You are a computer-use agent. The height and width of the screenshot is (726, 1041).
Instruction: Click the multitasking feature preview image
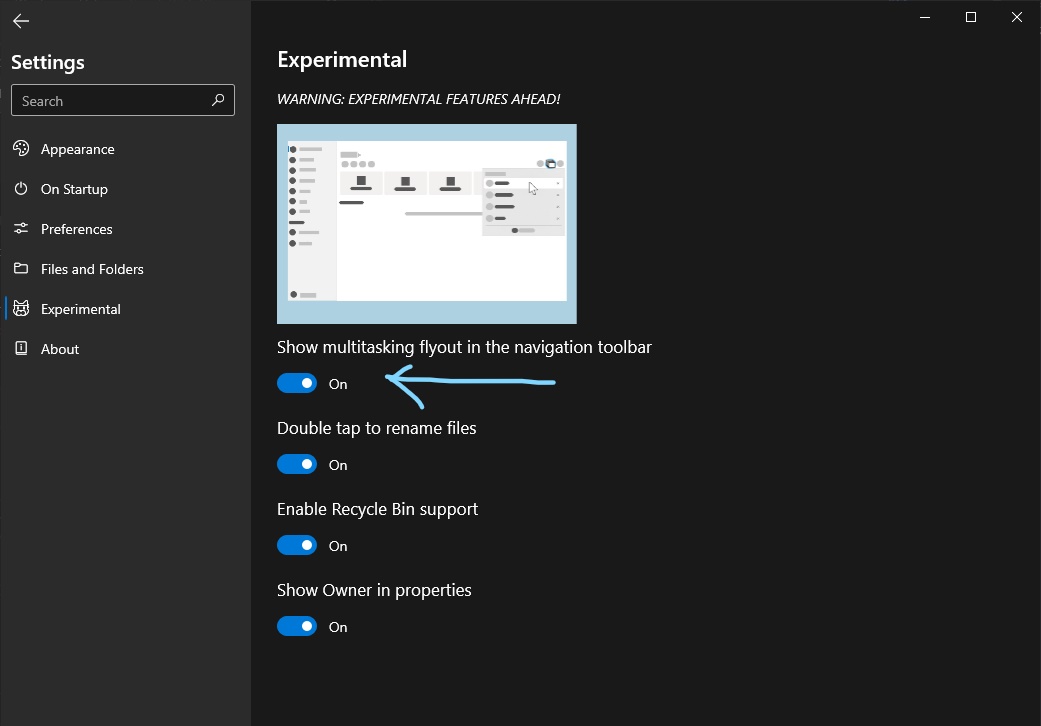(426, 223)
